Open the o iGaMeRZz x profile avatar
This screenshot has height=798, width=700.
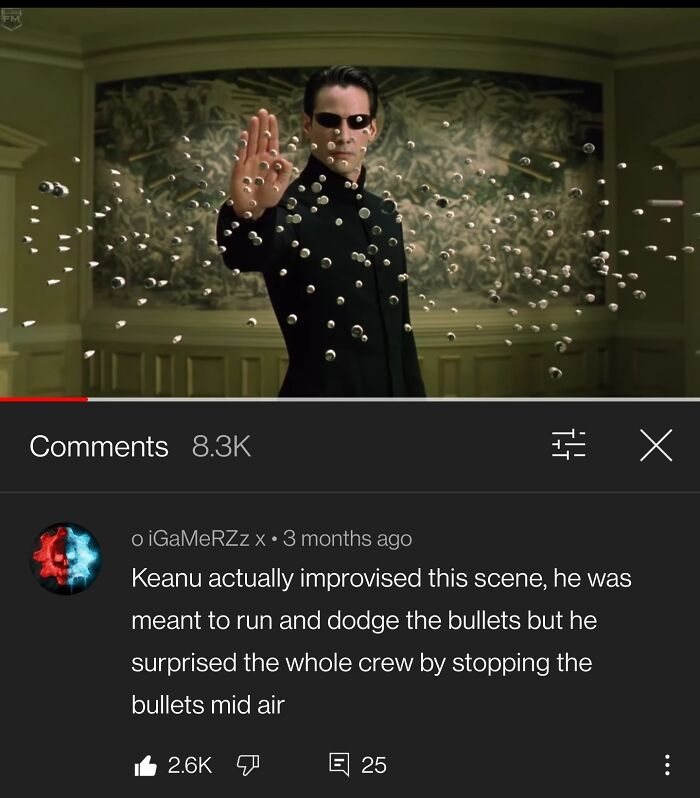[66, 558]
